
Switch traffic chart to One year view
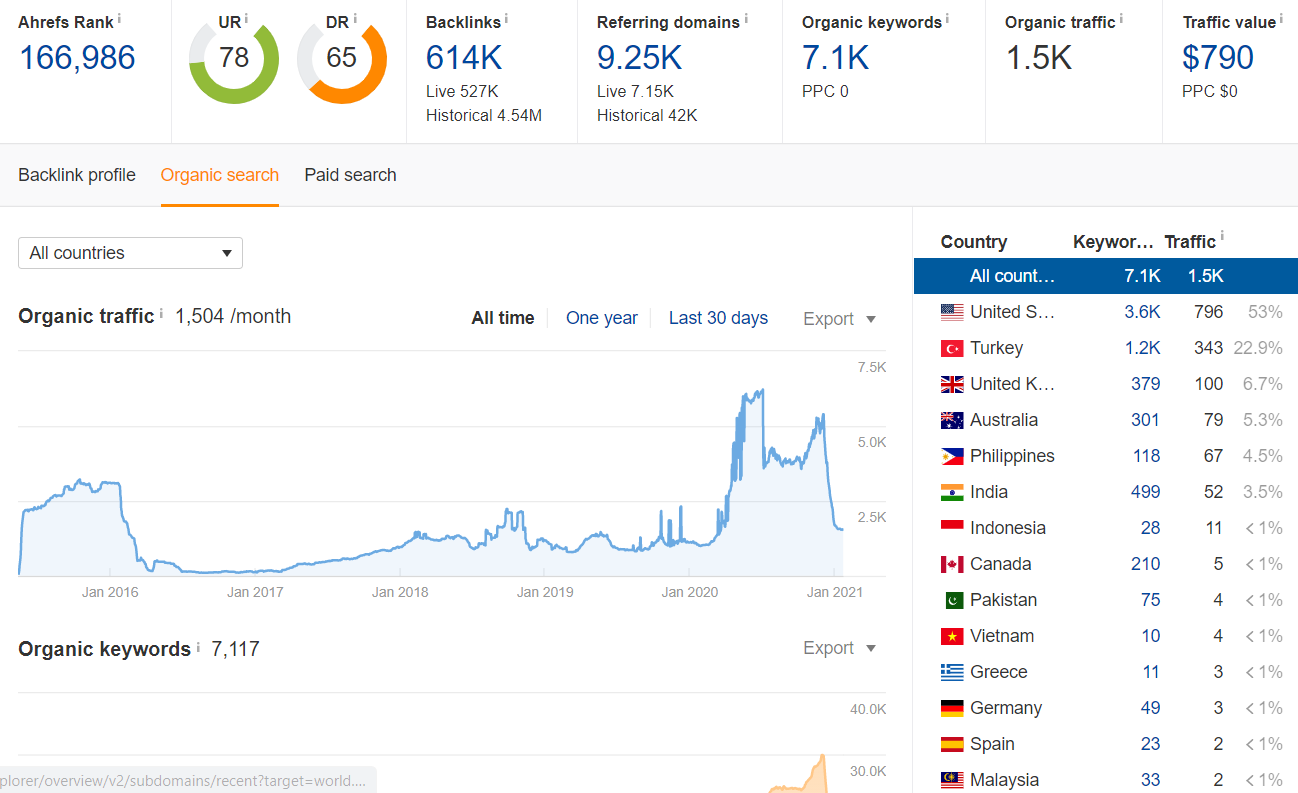(x=601, y=318)
